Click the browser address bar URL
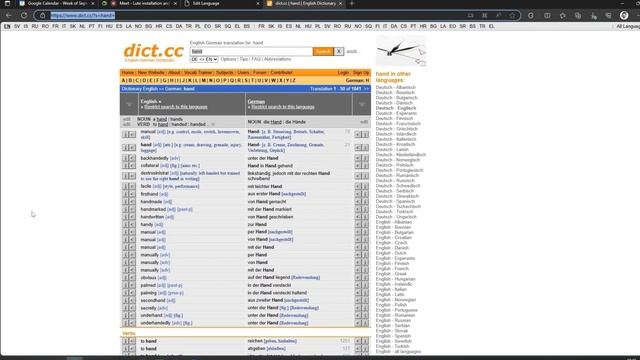640x360 pixels. [x=83, y=16]
